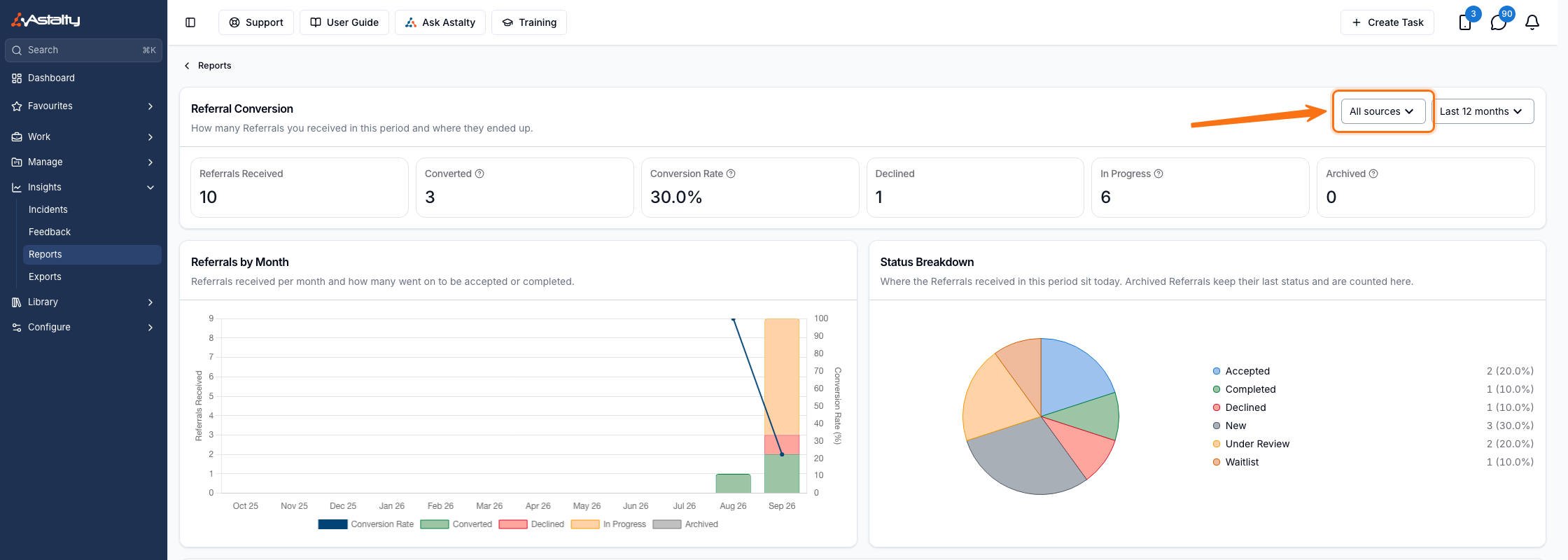Open the All sources dropdown
Image resolution: width=1568 pixels, height=560 pixels.
click(1382, 111)
